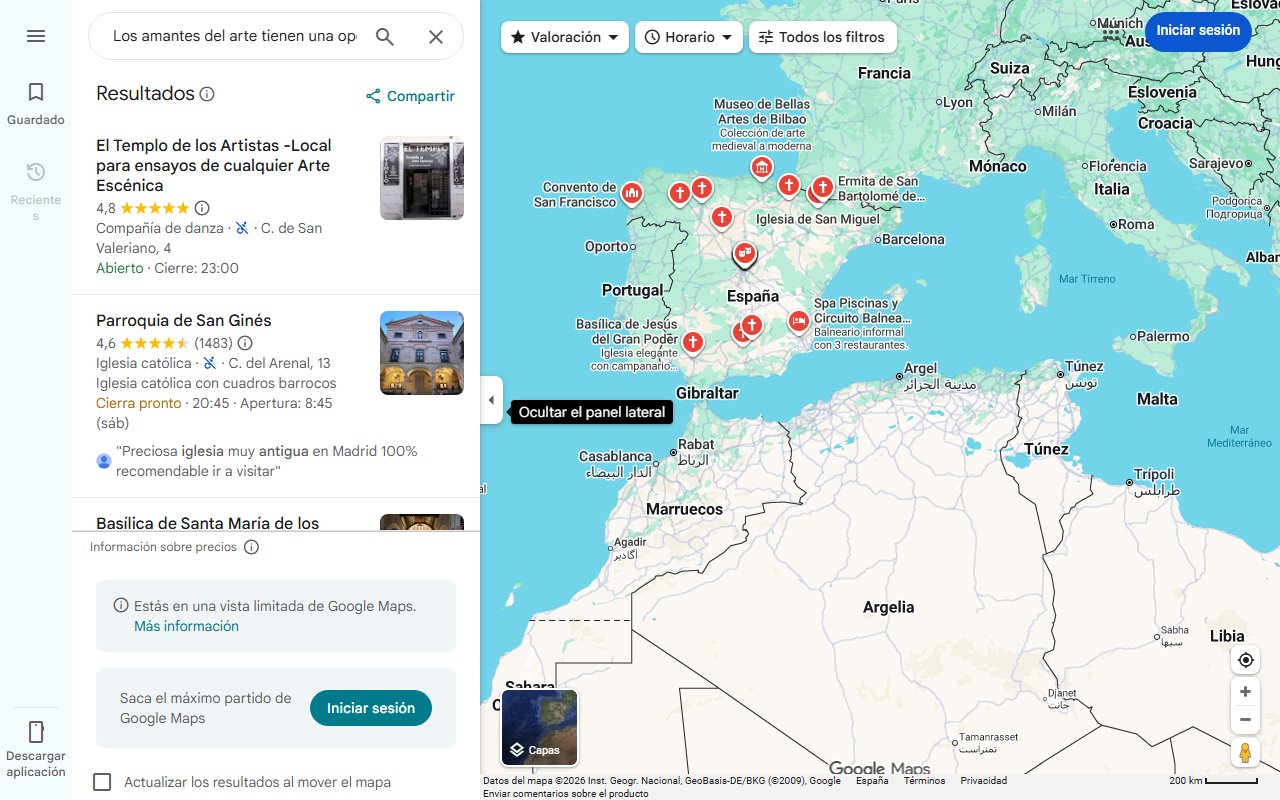Open the main navigation menu
Screen dimensions: 1280x800
pyautogui.click(x=36, y=36)
